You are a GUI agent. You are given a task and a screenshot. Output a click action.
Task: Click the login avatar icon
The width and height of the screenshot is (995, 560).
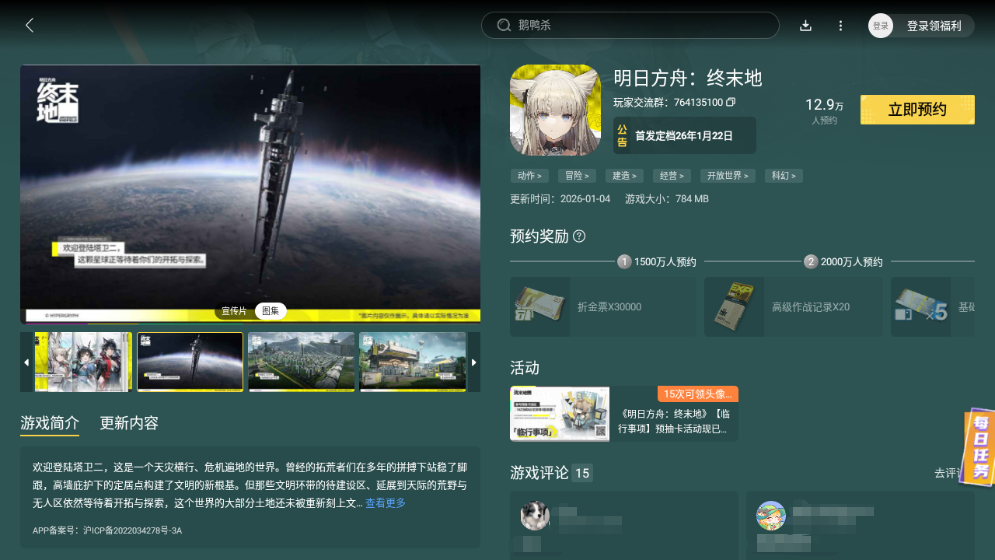(x=880, y=26)
